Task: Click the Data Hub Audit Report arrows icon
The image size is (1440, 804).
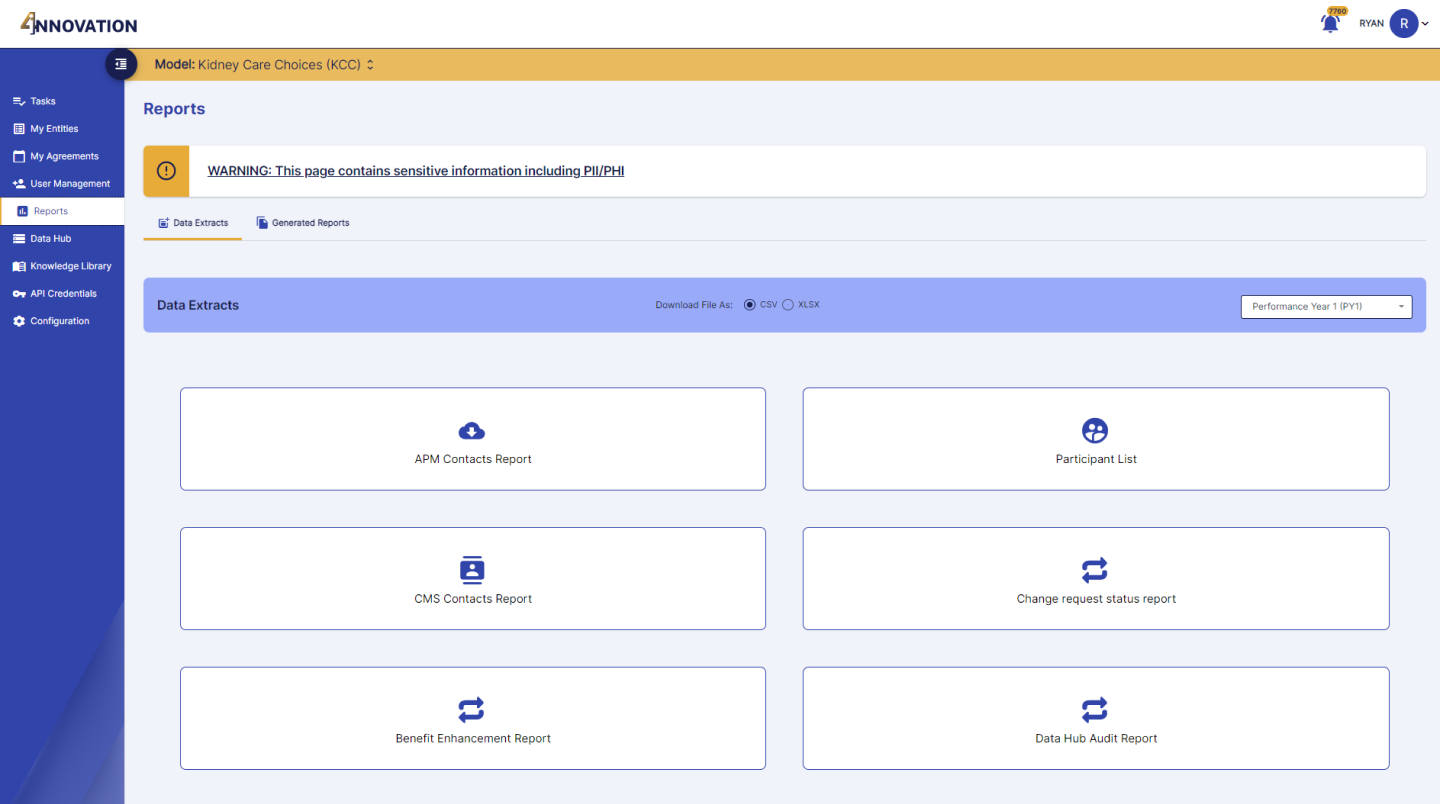Action: (1095, 710)
